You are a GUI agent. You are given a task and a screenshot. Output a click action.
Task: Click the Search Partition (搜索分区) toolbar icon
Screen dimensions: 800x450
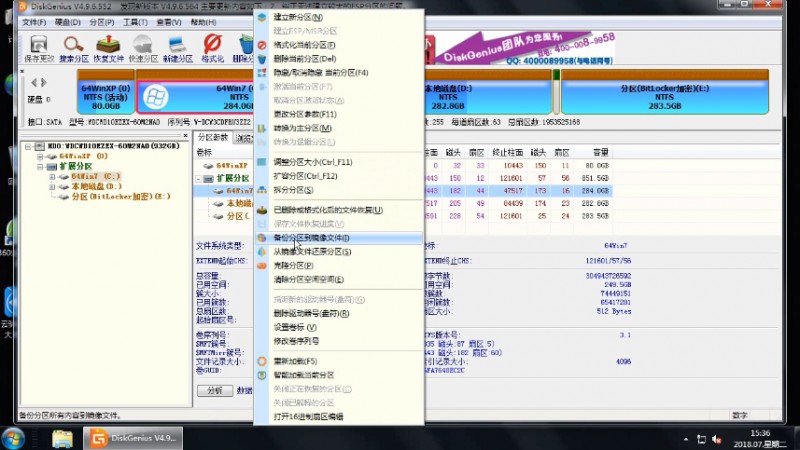click(x=74, y=49)
